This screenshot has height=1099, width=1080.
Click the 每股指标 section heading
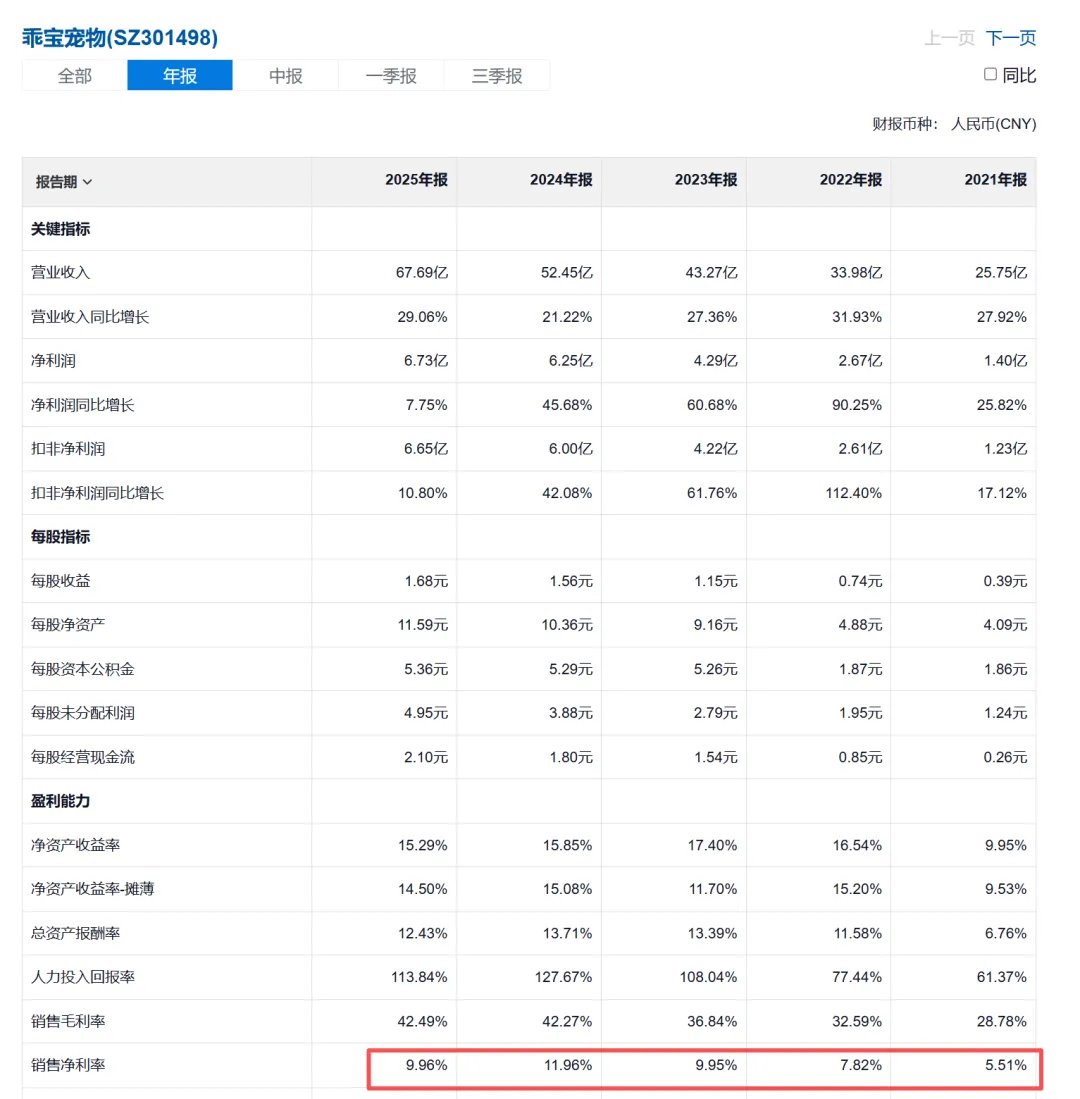[60, 537]
